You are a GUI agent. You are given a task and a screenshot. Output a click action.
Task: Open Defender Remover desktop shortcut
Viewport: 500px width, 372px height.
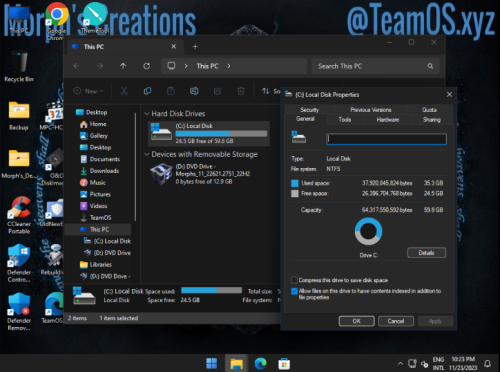[x=19, y=312]
